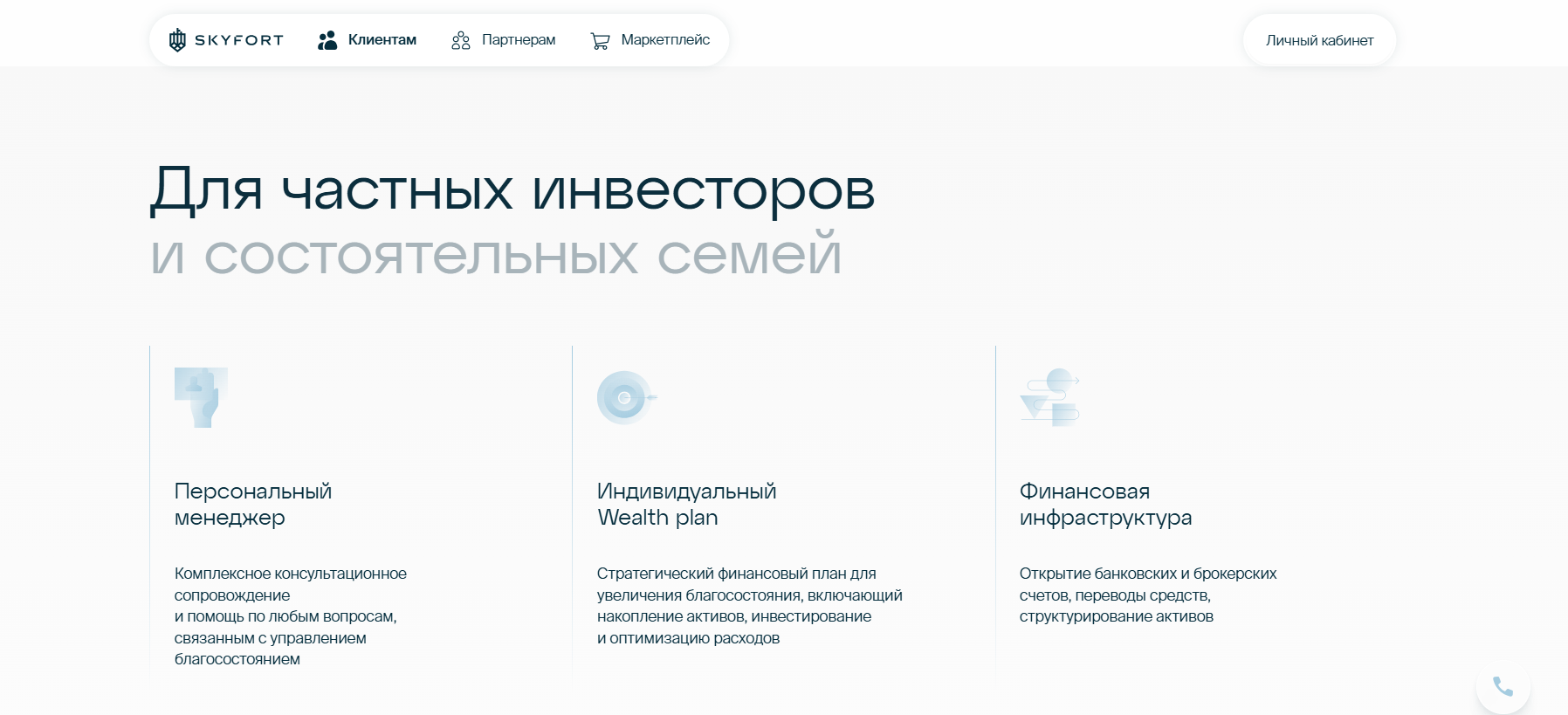Image resolution: width=1568 pixels, height=715 pixels.
Task: Click the subheading и состоятельных семей
Action: (496, 255)
